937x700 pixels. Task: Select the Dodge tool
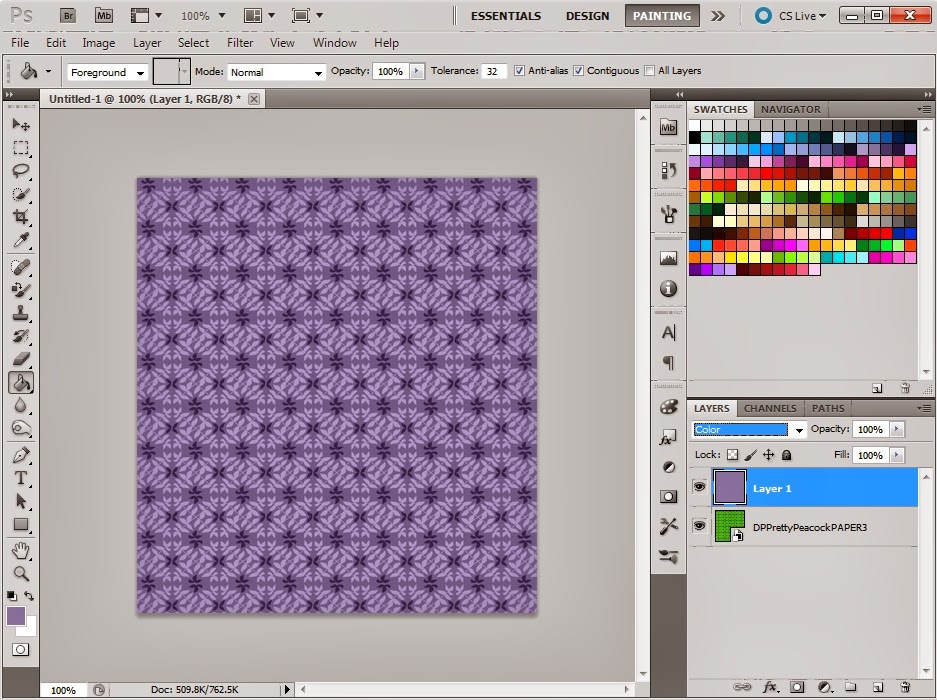pyautogui.click(x=21, y=429)
